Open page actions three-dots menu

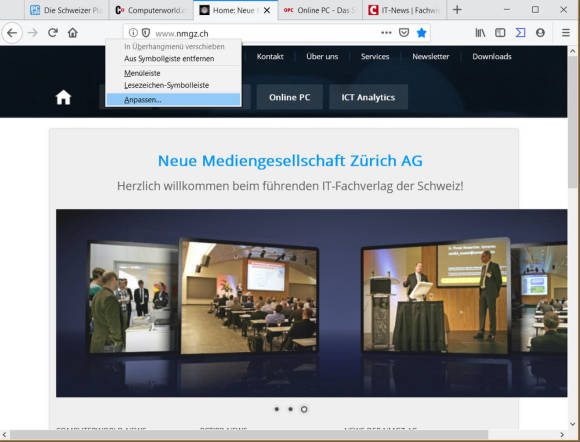tap(386, 33)
